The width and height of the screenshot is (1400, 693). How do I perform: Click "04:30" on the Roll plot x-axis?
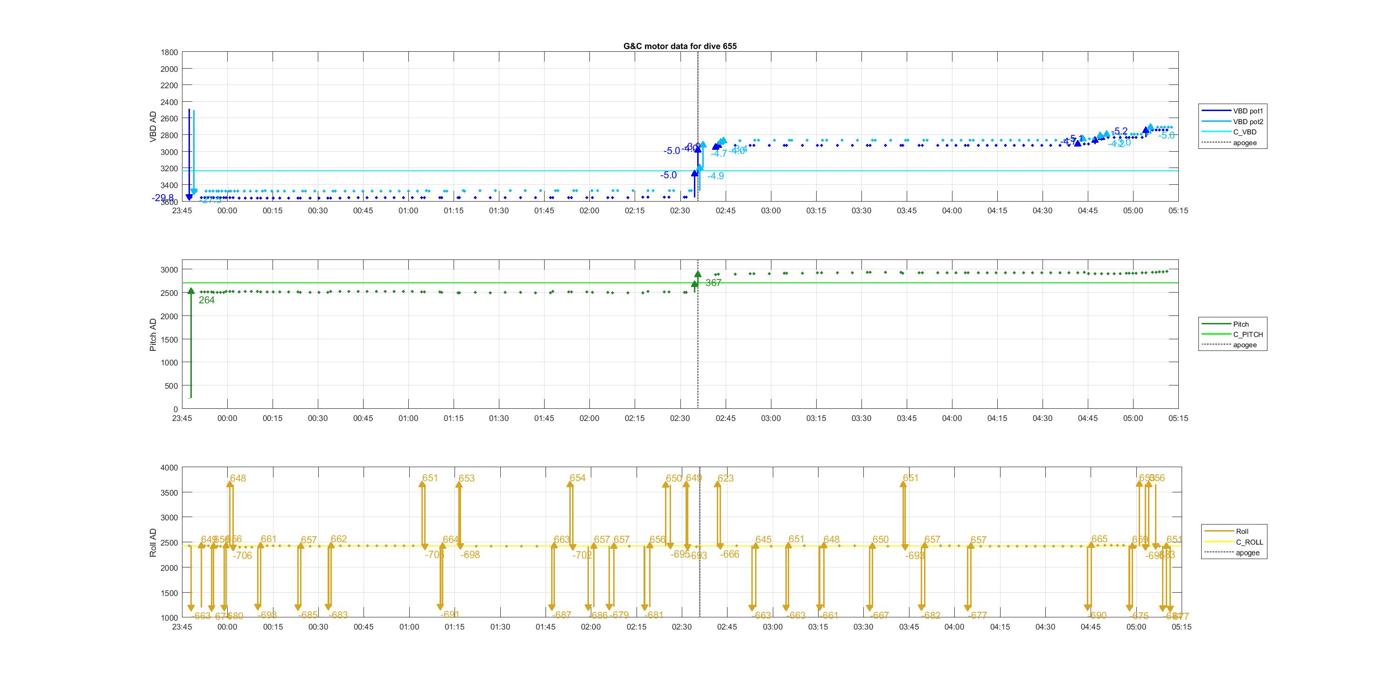1046,627
